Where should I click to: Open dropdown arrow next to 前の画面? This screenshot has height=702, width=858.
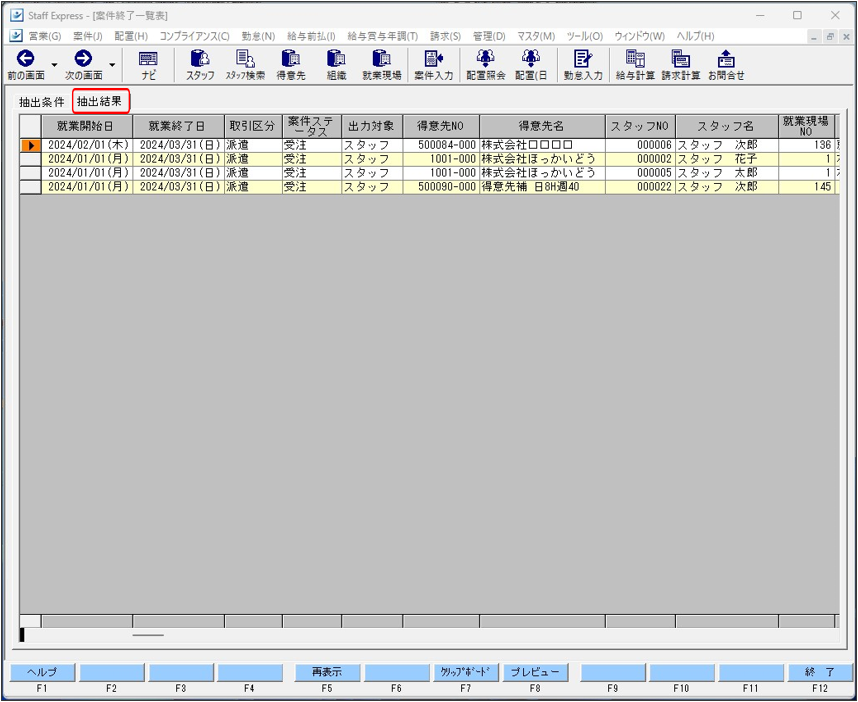pyautogui.click(x=54, y=65)
